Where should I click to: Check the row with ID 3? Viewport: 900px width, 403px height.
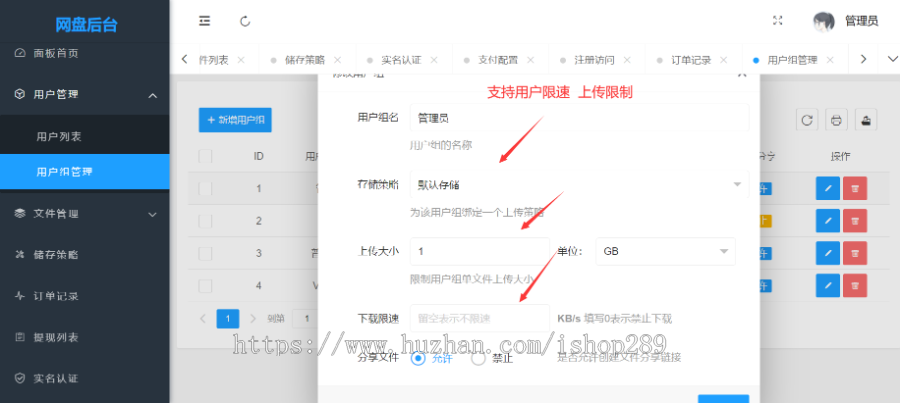[205, 253]
